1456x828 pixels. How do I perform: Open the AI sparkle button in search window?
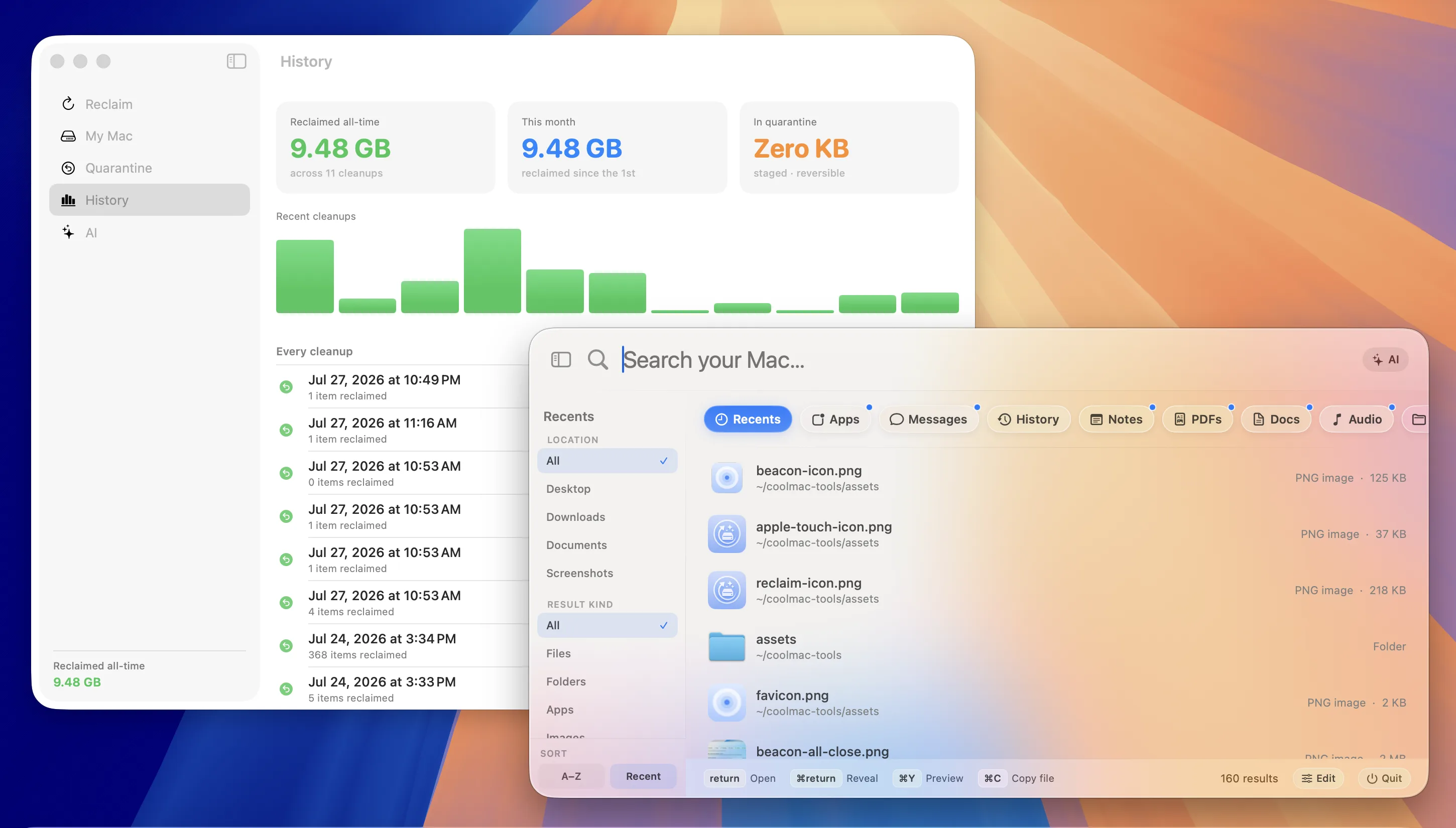tap(1385, 359)
